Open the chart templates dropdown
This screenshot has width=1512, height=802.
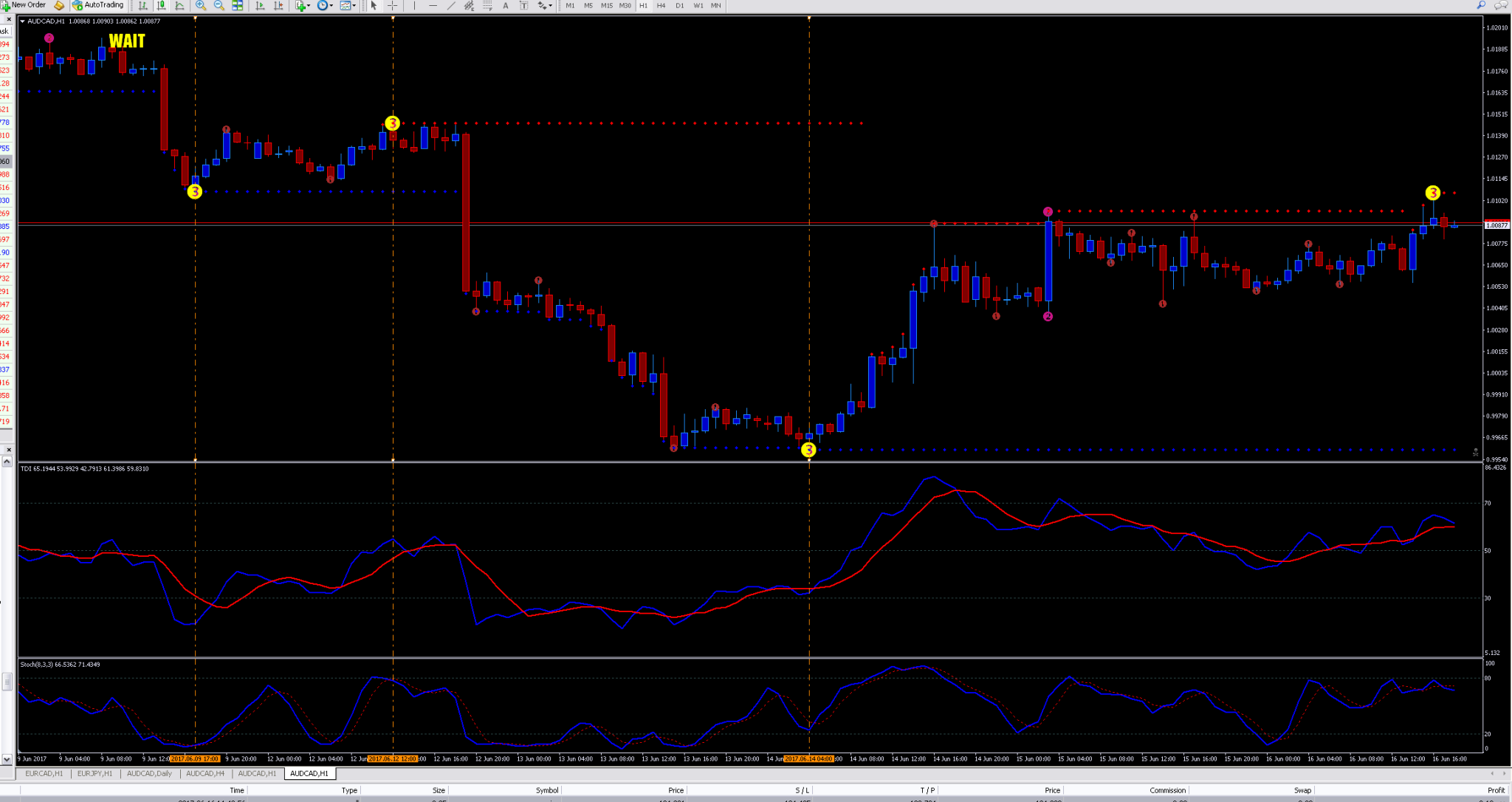[x=348, y=5]
